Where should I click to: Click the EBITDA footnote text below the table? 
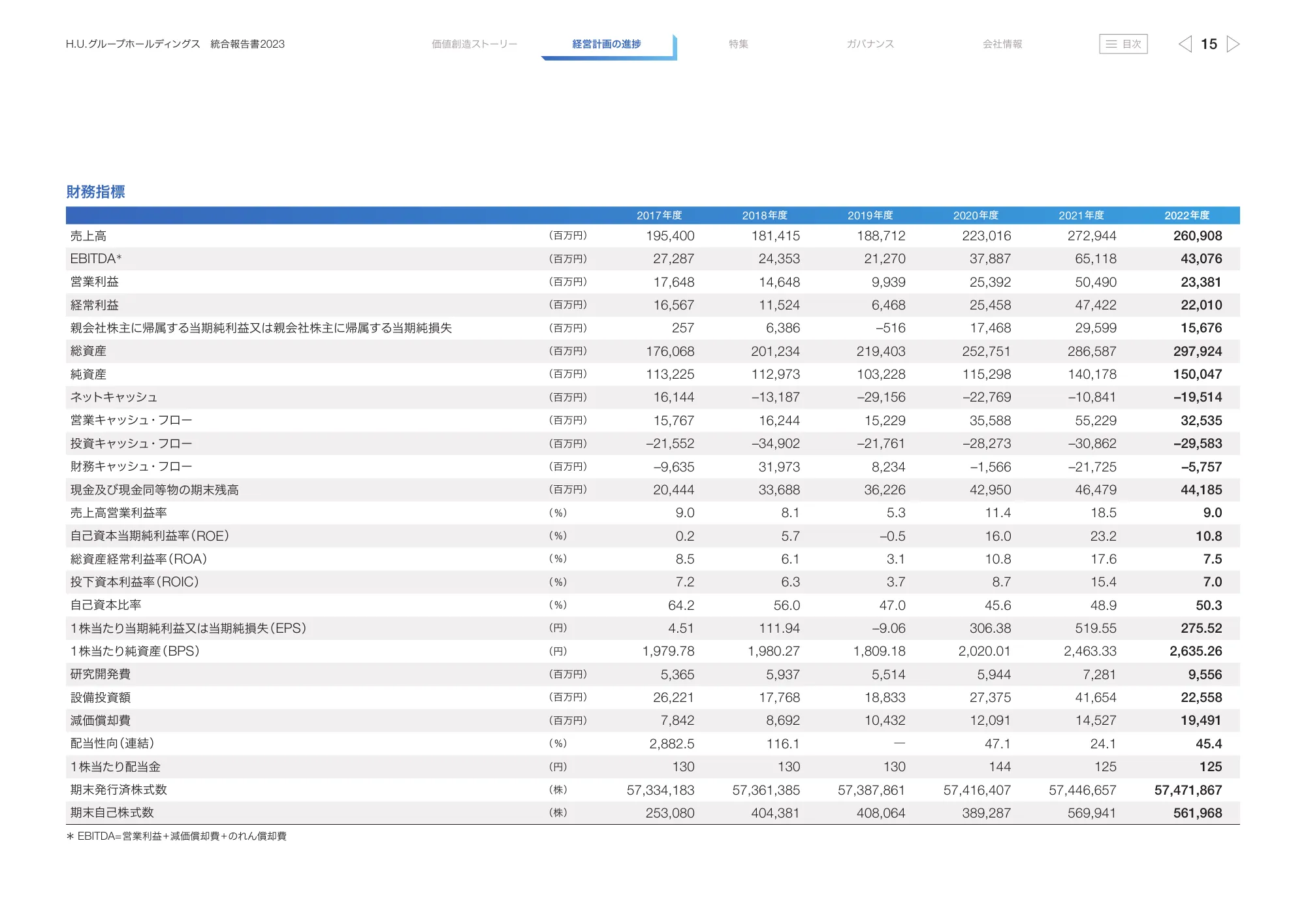tap(176, 836)
